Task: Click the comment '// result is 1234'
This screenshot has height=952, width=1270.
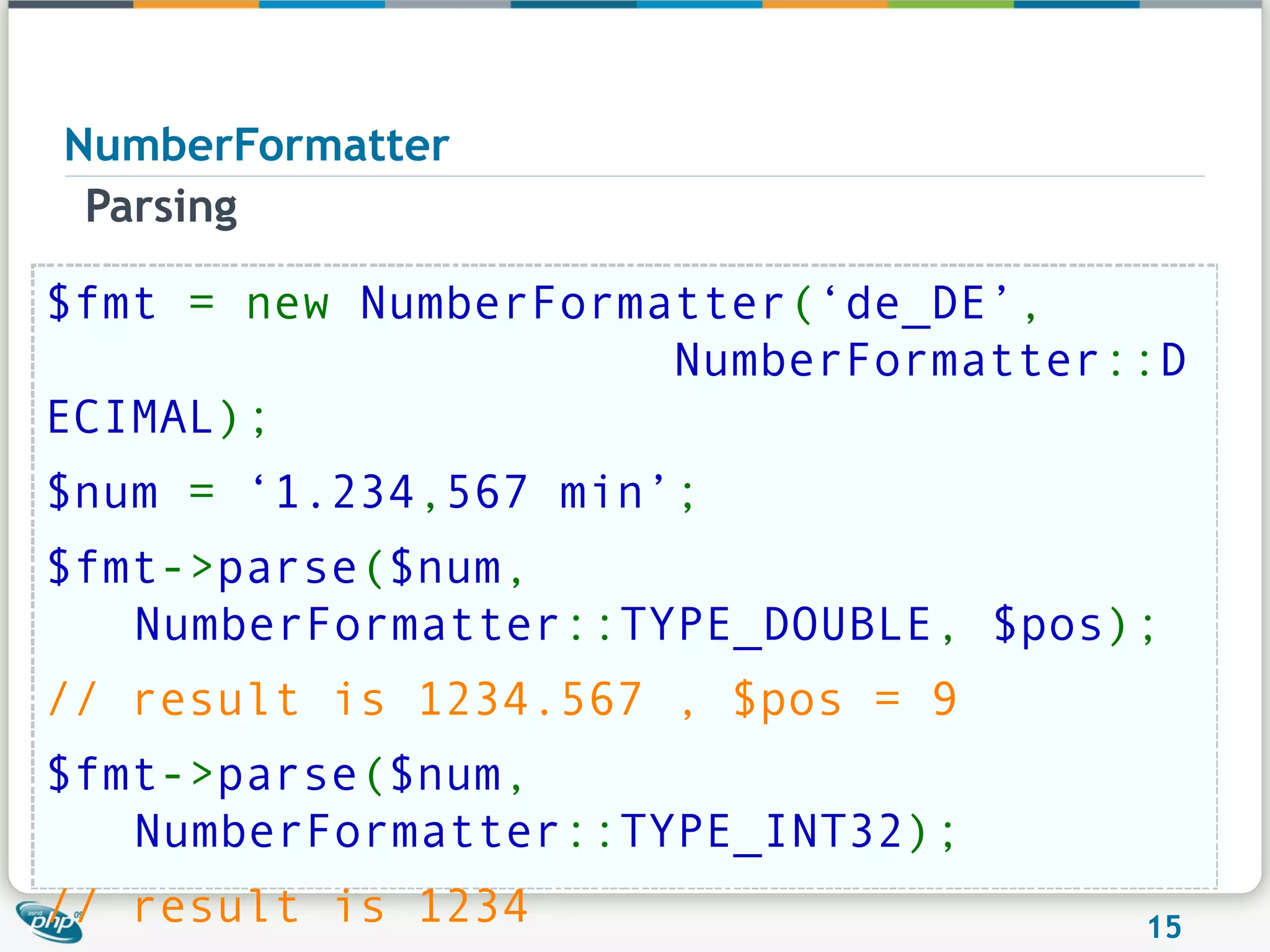Action: click(x=288, y=906)
